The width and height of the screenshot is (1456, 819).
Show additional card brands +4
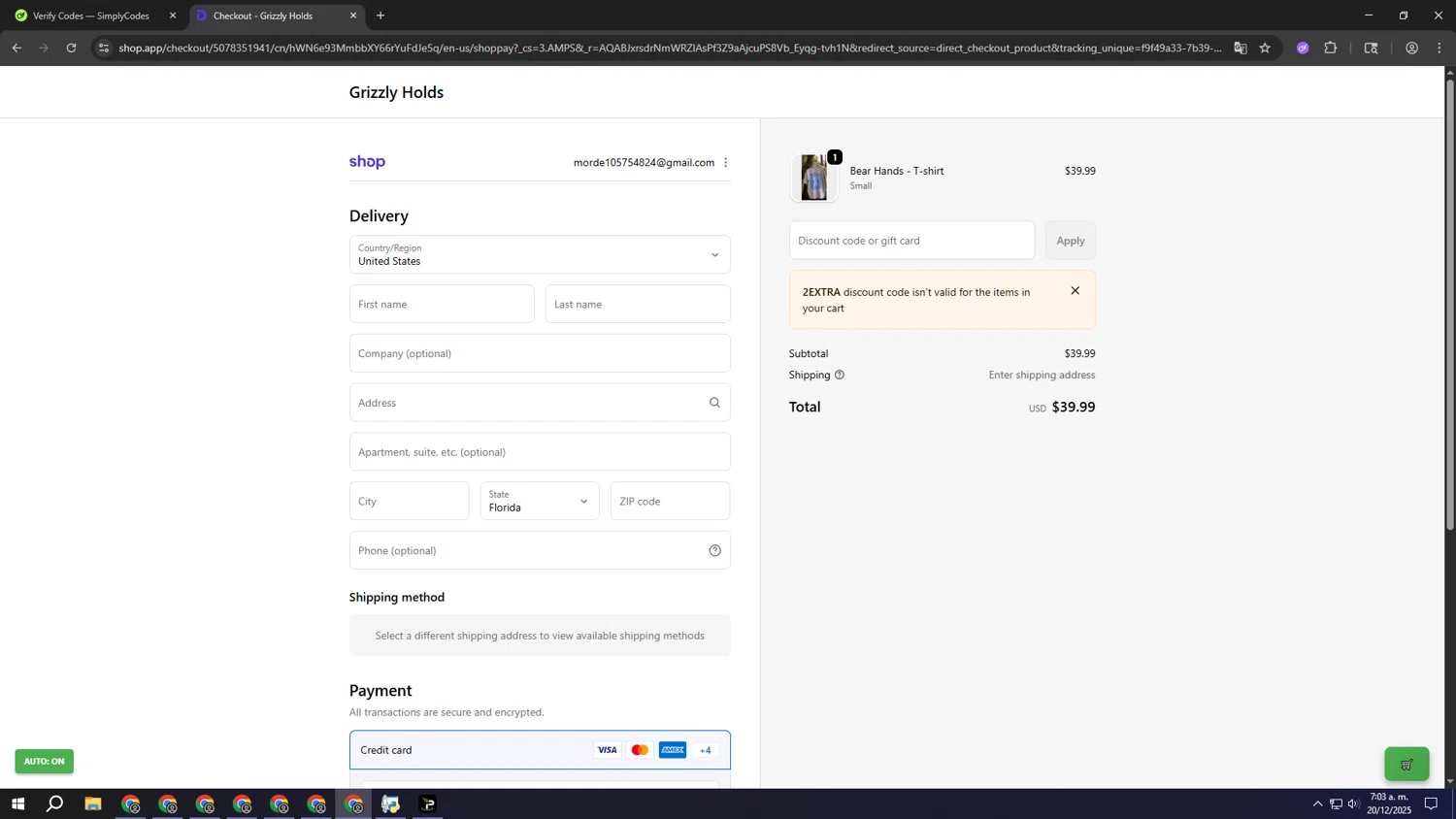(706, 750)
